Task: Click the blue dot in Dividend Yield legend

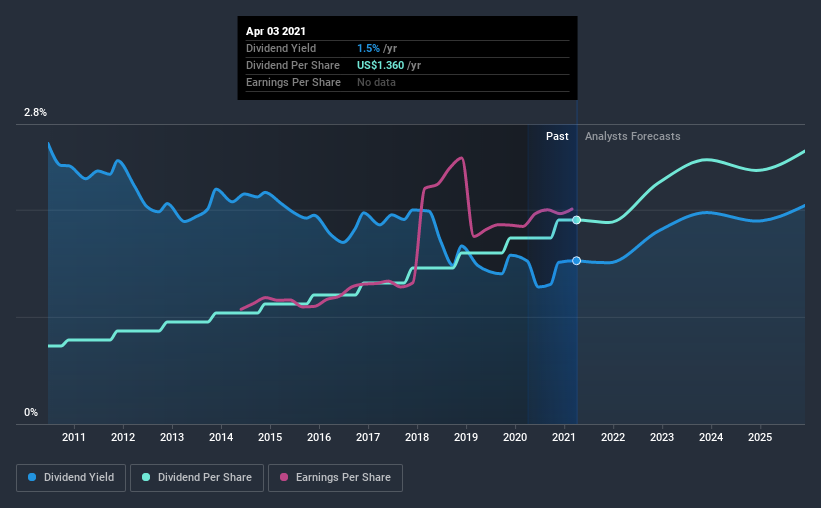Action: click(35, 478)
